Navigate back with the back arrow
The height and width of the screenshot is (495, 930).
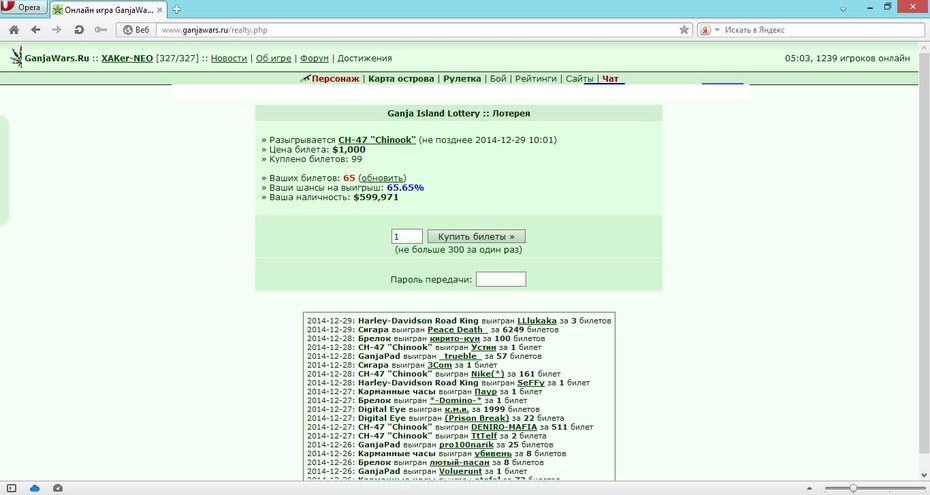tap(36, 30)
